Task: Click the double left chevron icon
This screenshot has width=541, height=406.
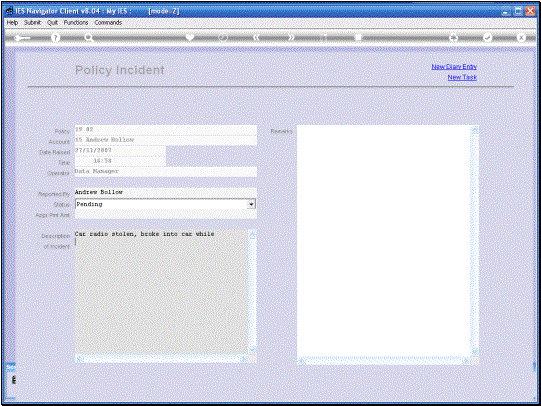Action: pyautogui.click(x=256, y=37)
